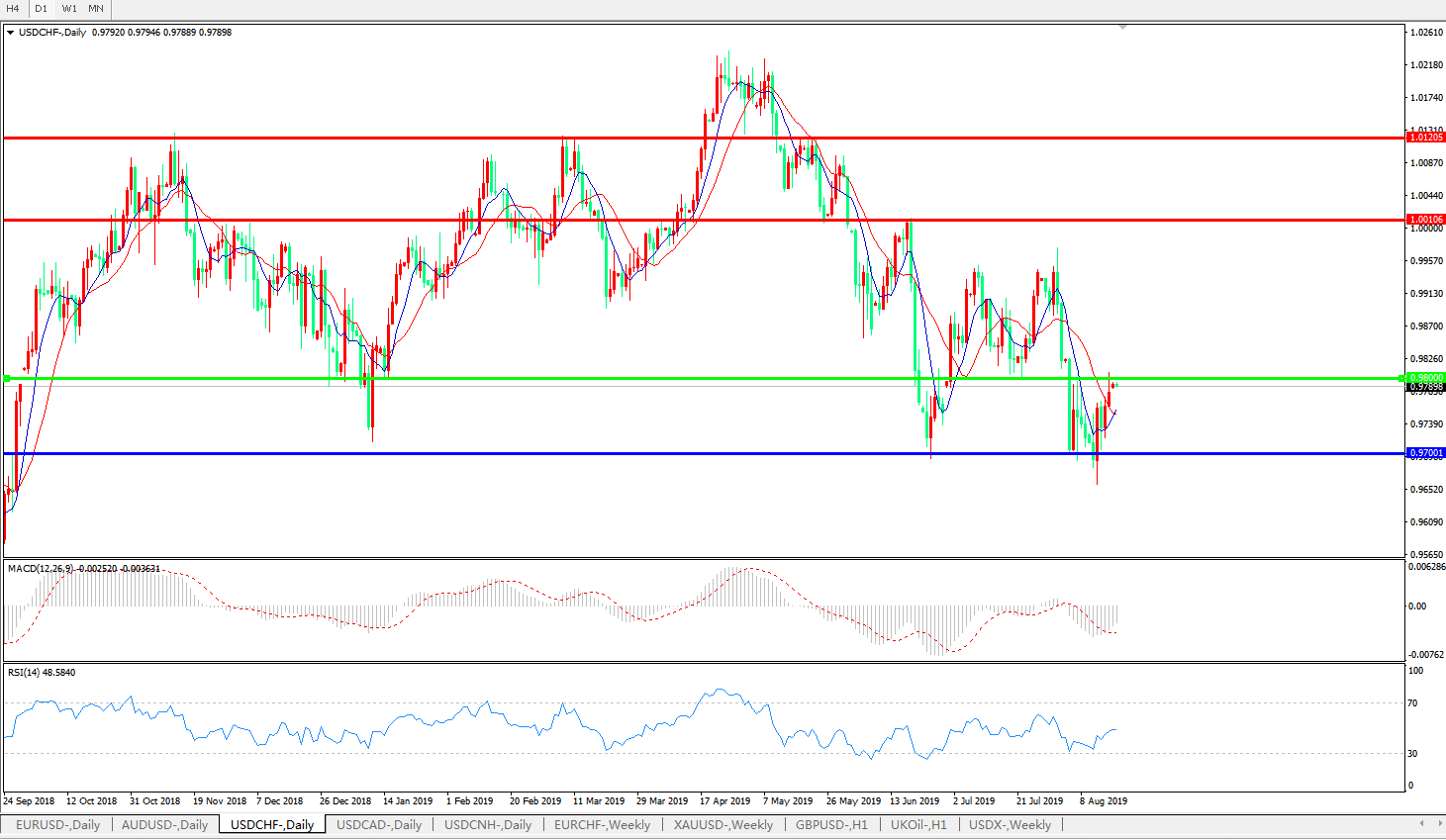Screen dimensions: 1446x840
Task: Open the UKOil H1 chart tab
Action: pos(918,825)
